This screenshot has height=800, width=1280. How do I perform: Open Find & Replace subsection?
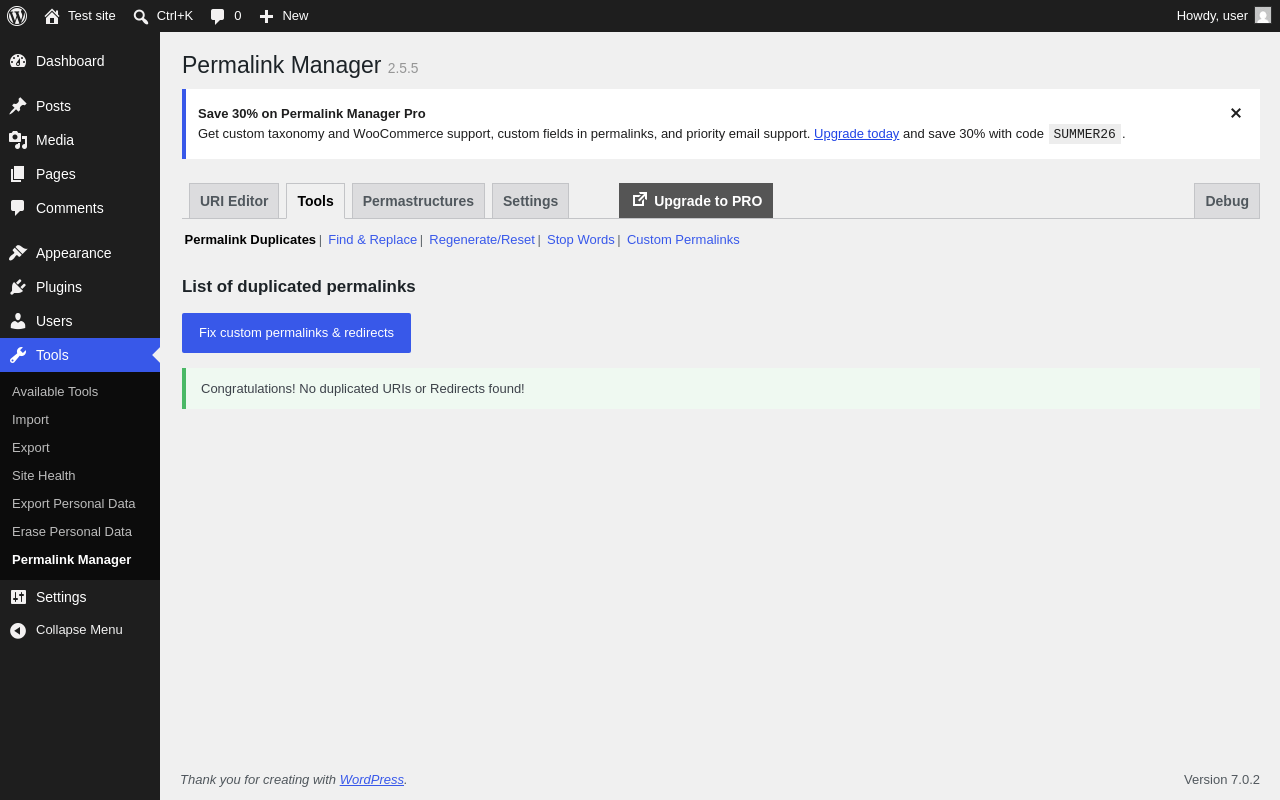point(372,240)
